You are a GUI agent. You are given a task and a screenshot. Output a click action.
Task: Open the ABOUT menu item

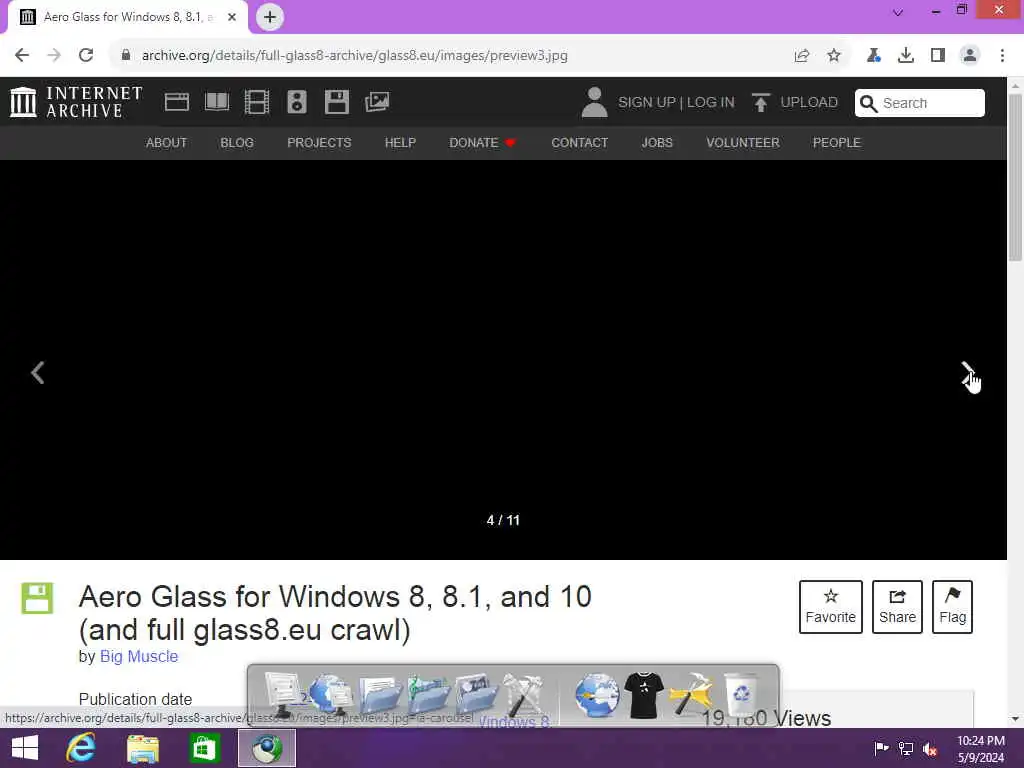pos(166,142)
